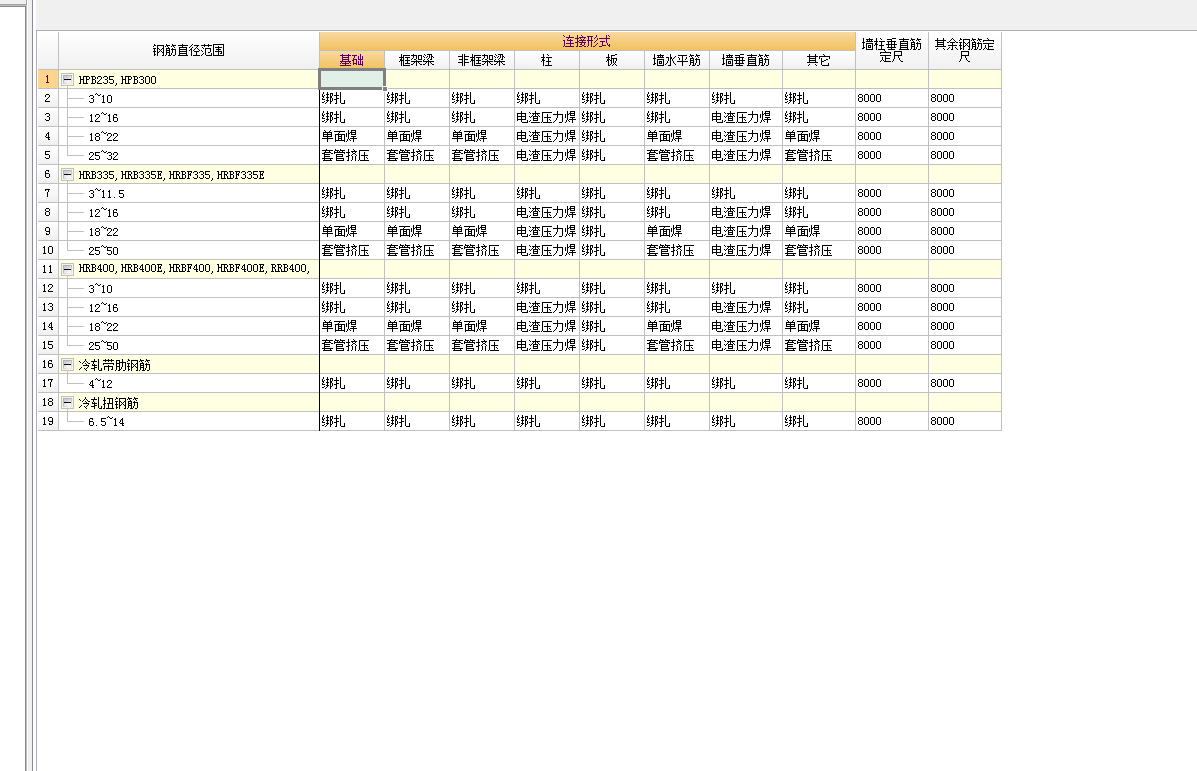
Task: Select HPB235, HPB300 group label
Action: pos(118,79)
